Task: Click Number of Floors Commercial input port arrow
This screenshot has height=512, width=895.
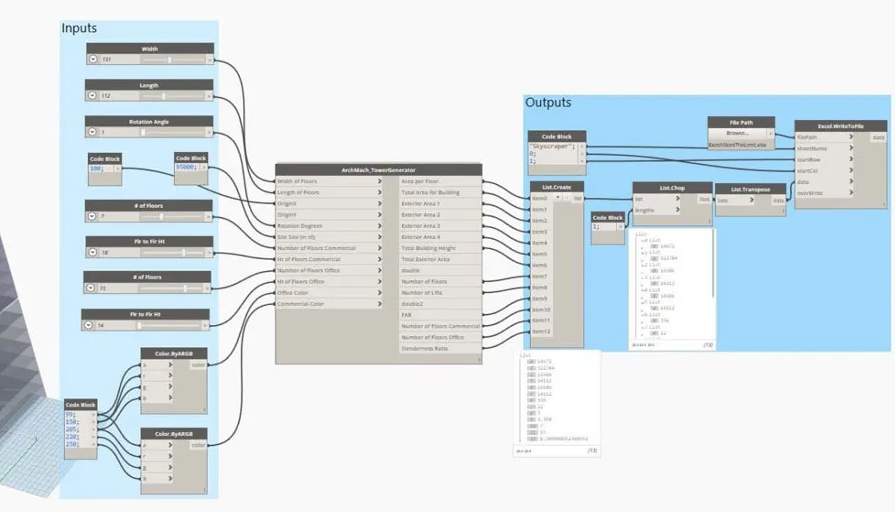Action: [380, 248]
